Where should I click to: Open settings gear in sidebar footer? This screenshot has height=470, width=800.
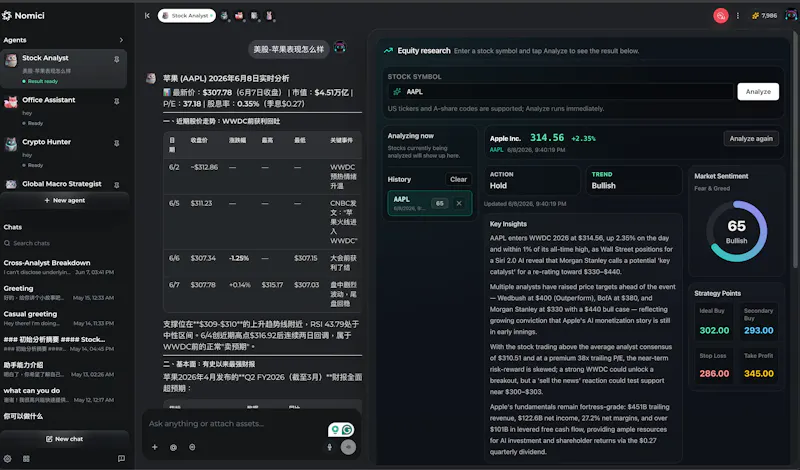tap(8, 458)
